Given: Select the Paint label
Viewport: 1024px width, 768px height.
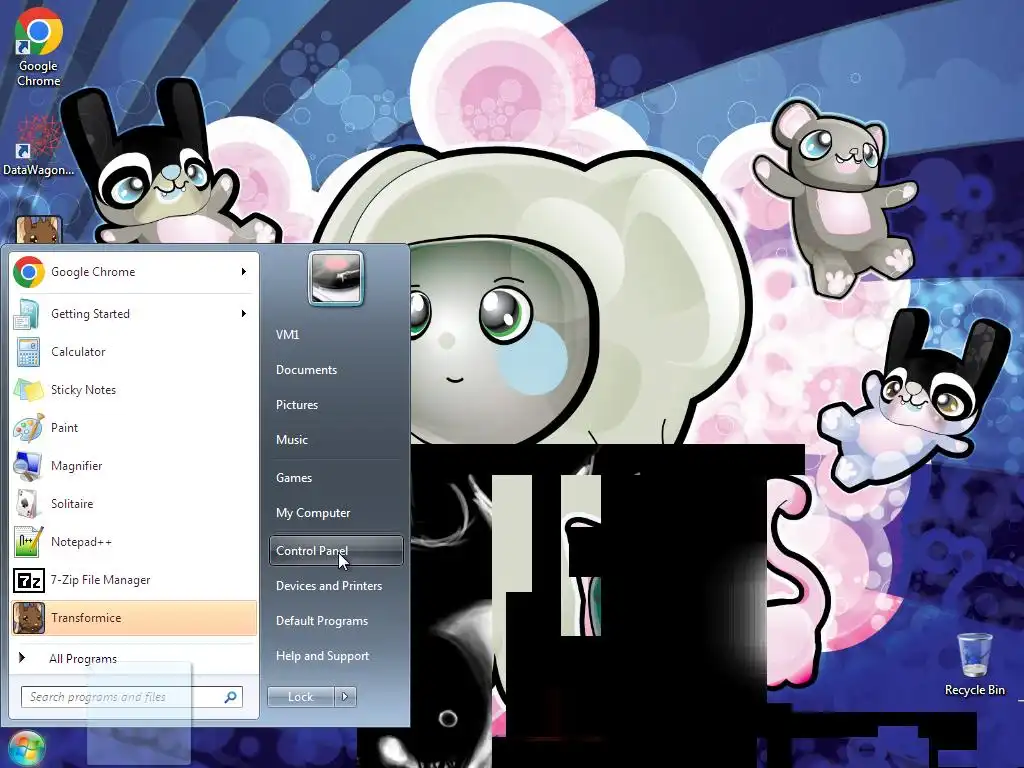Looking at the screenshot, I should (x=65, y=428).
